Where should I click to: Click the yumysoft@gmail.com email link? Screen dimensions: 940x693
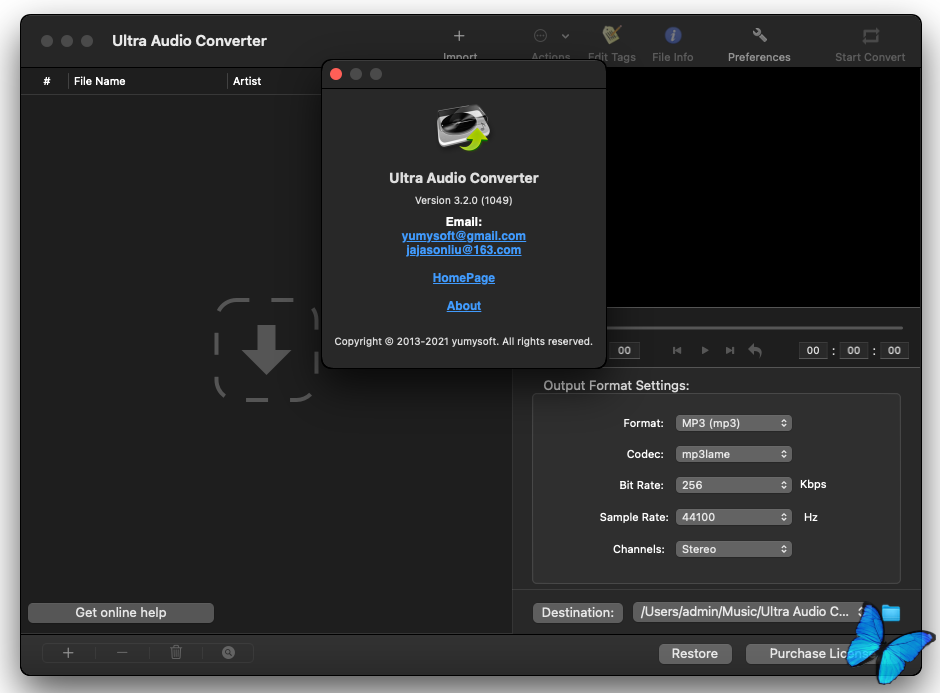[x=463, y=236]
